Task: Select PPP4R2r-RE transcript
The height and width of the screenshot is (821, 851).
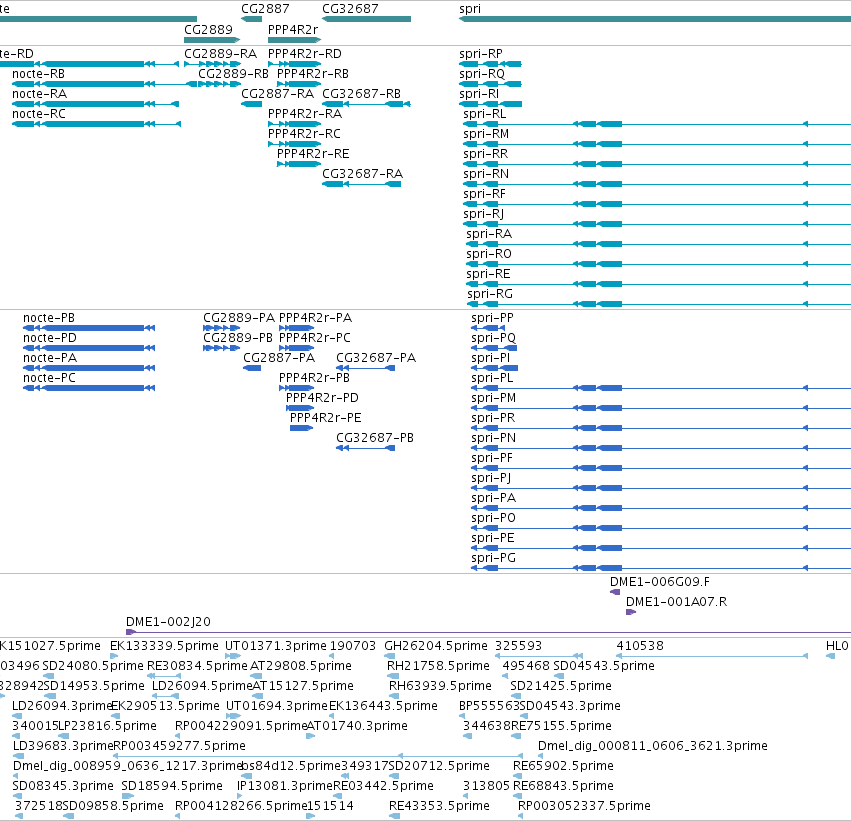Action: (x=299, y=164)
